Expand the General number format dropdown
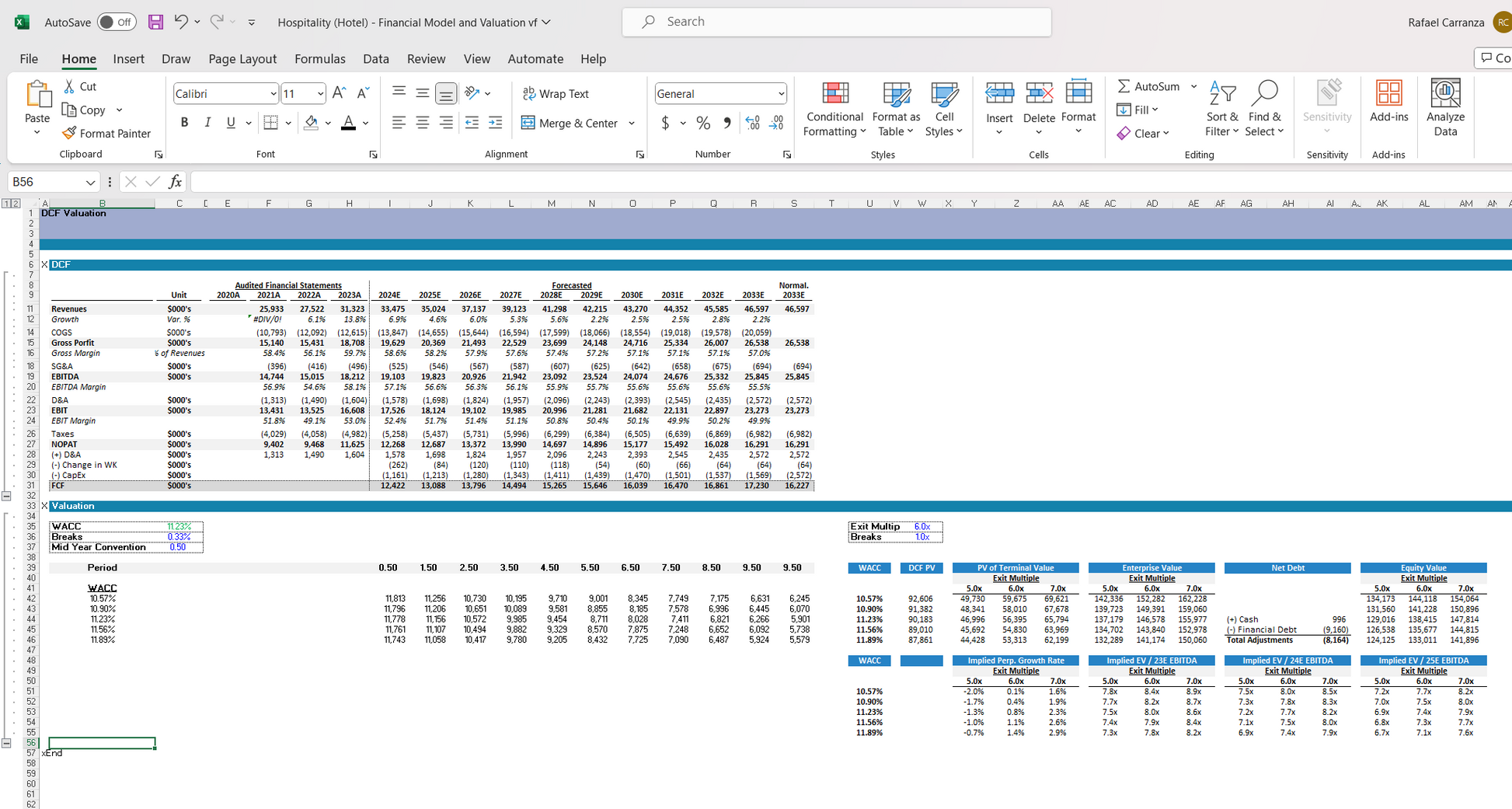 (780, 94)
